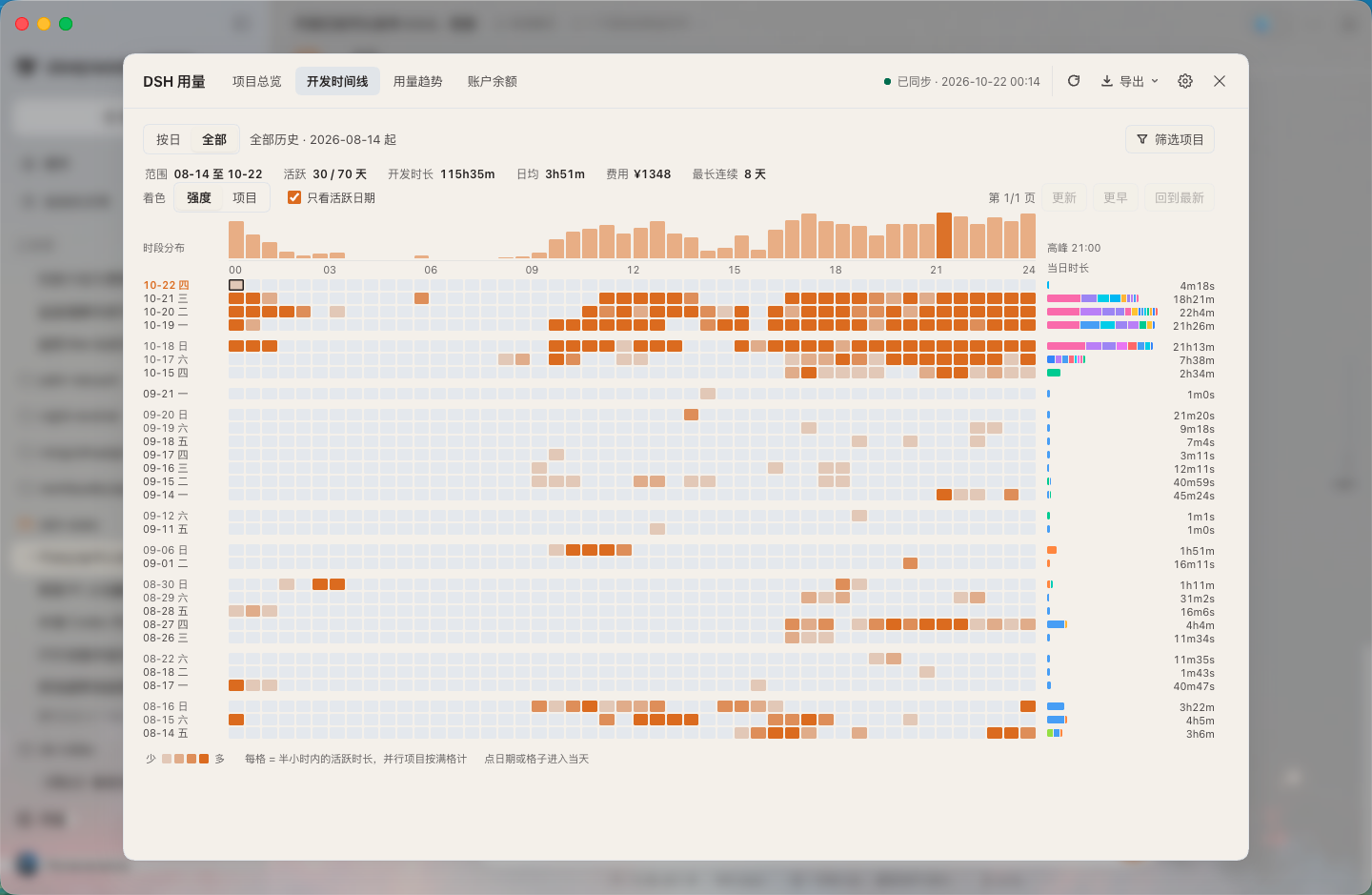Click the 09-20 日 date label
This screenshot has height=895, width=1372.
(x=166, y=415)
